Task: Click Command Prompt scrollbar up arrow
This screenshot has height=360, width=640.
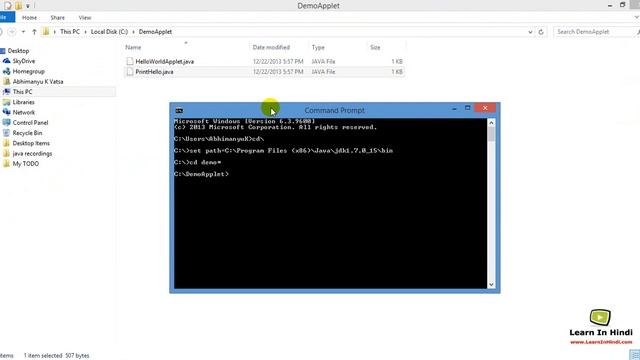Action: click(x=491, y=122)
